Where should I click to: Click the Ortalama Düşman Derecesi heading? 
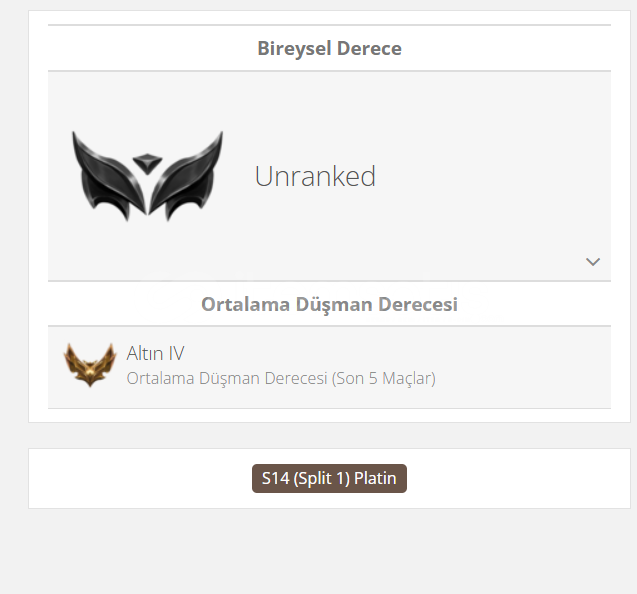(x=329, y=304)
